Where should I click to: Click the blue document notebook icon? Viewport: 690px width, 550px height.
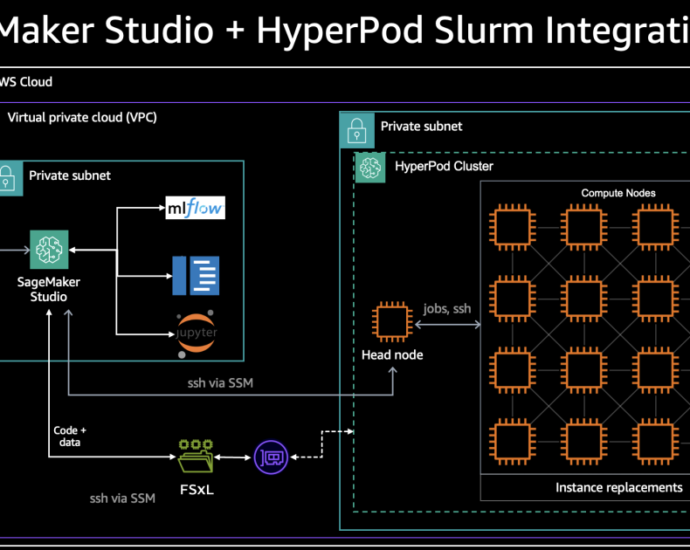click(195, 275)
